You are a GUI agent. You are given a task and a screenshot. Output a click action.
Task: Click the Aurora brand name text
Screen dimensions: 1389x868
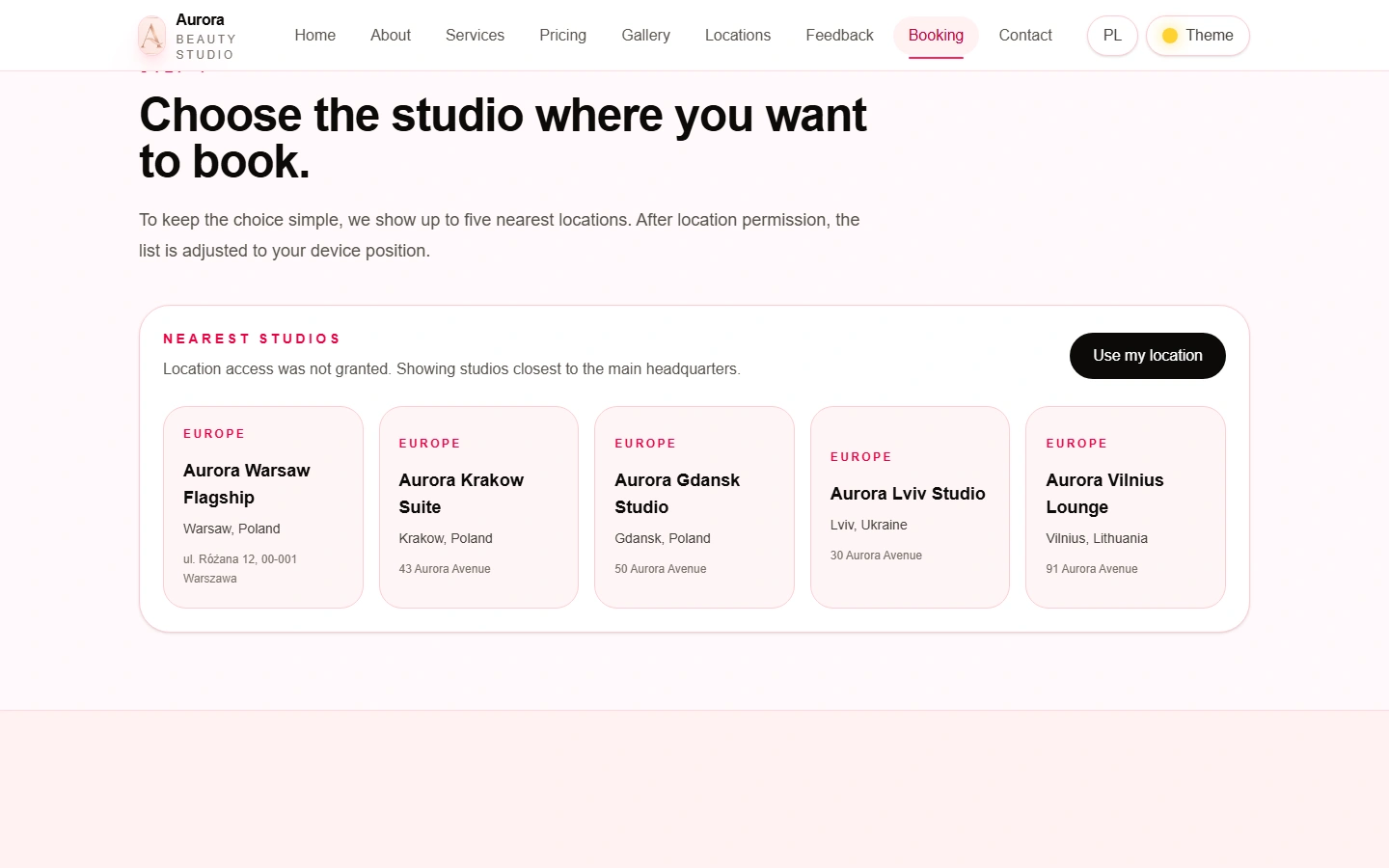pos(200,19)
